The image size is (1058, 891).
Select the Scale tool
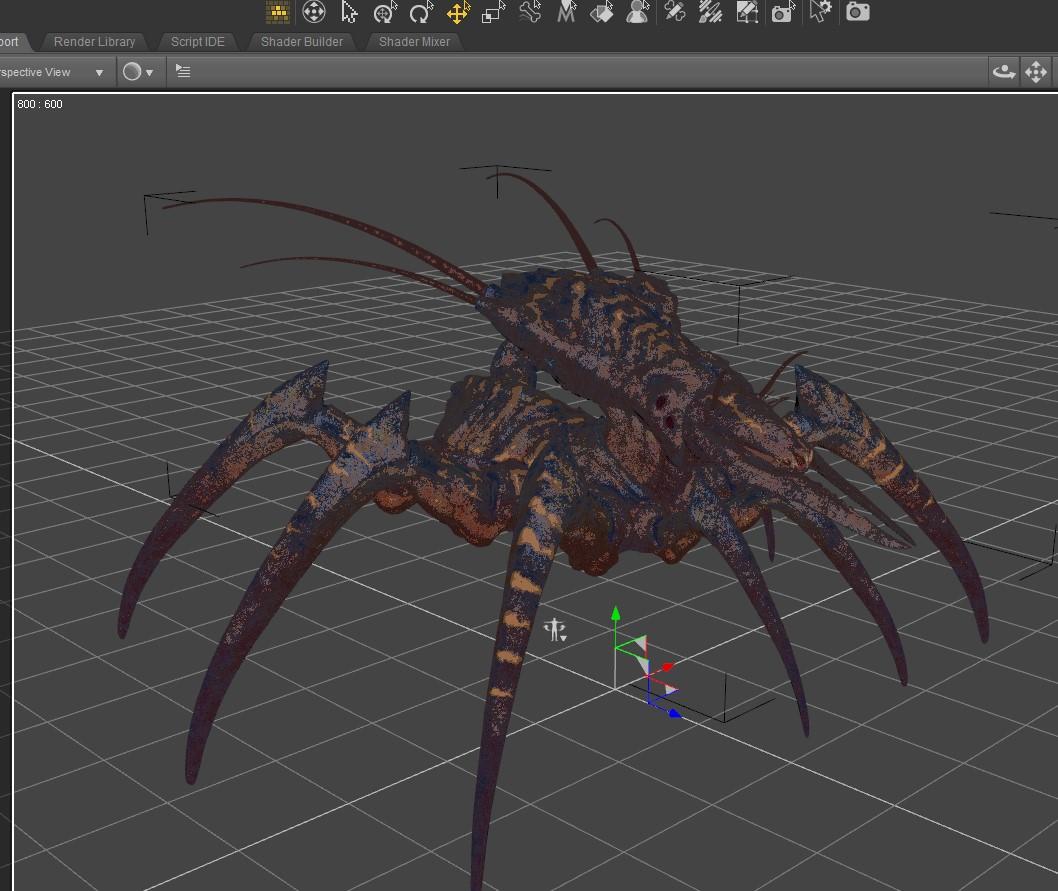tap(494, 12)
